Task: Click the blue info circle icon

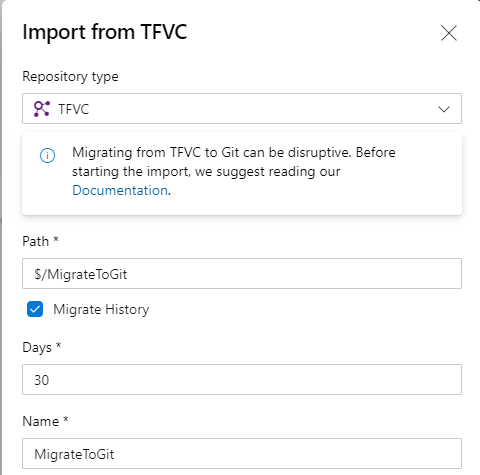Action: pyautogui.click(x=47, y=155)
